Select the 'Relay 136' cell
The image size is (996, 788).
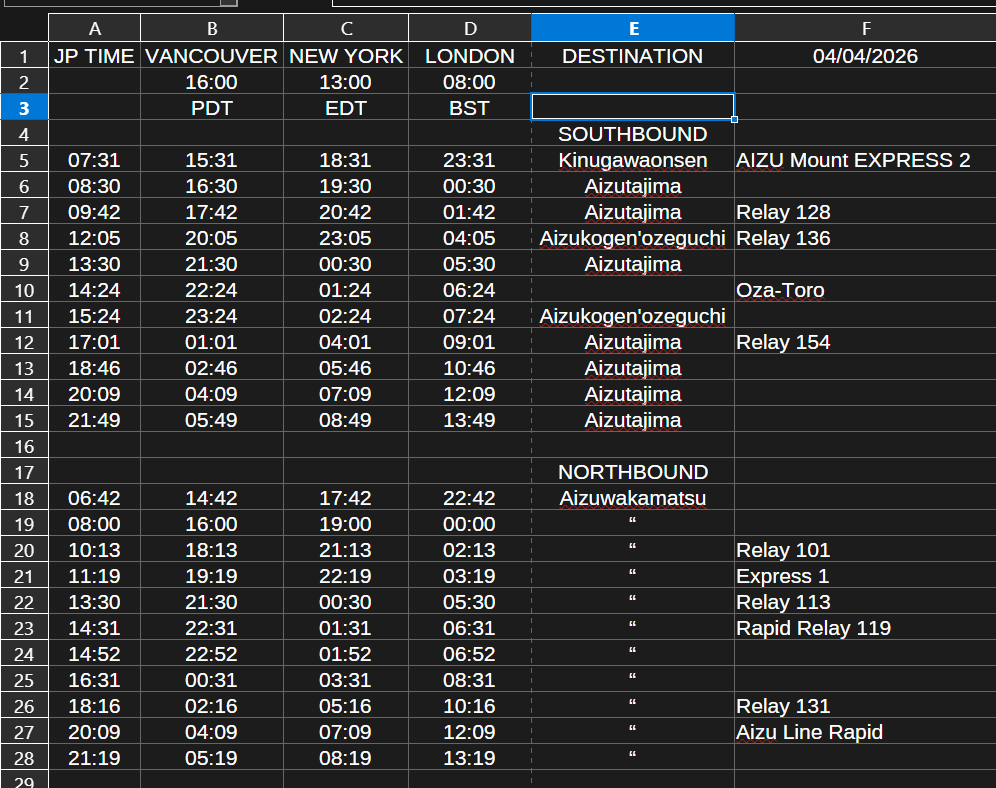tap(866, 238)
